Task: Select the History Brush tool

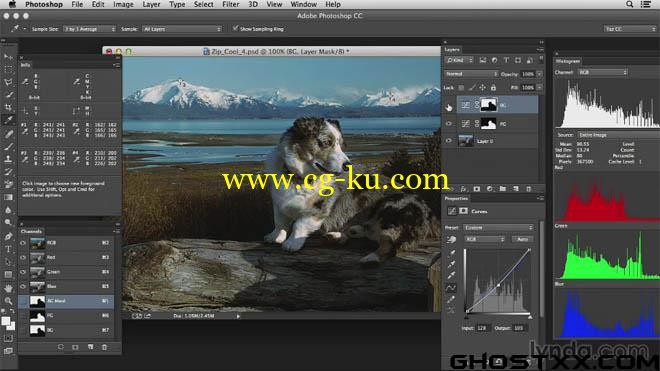Action: 8,172
